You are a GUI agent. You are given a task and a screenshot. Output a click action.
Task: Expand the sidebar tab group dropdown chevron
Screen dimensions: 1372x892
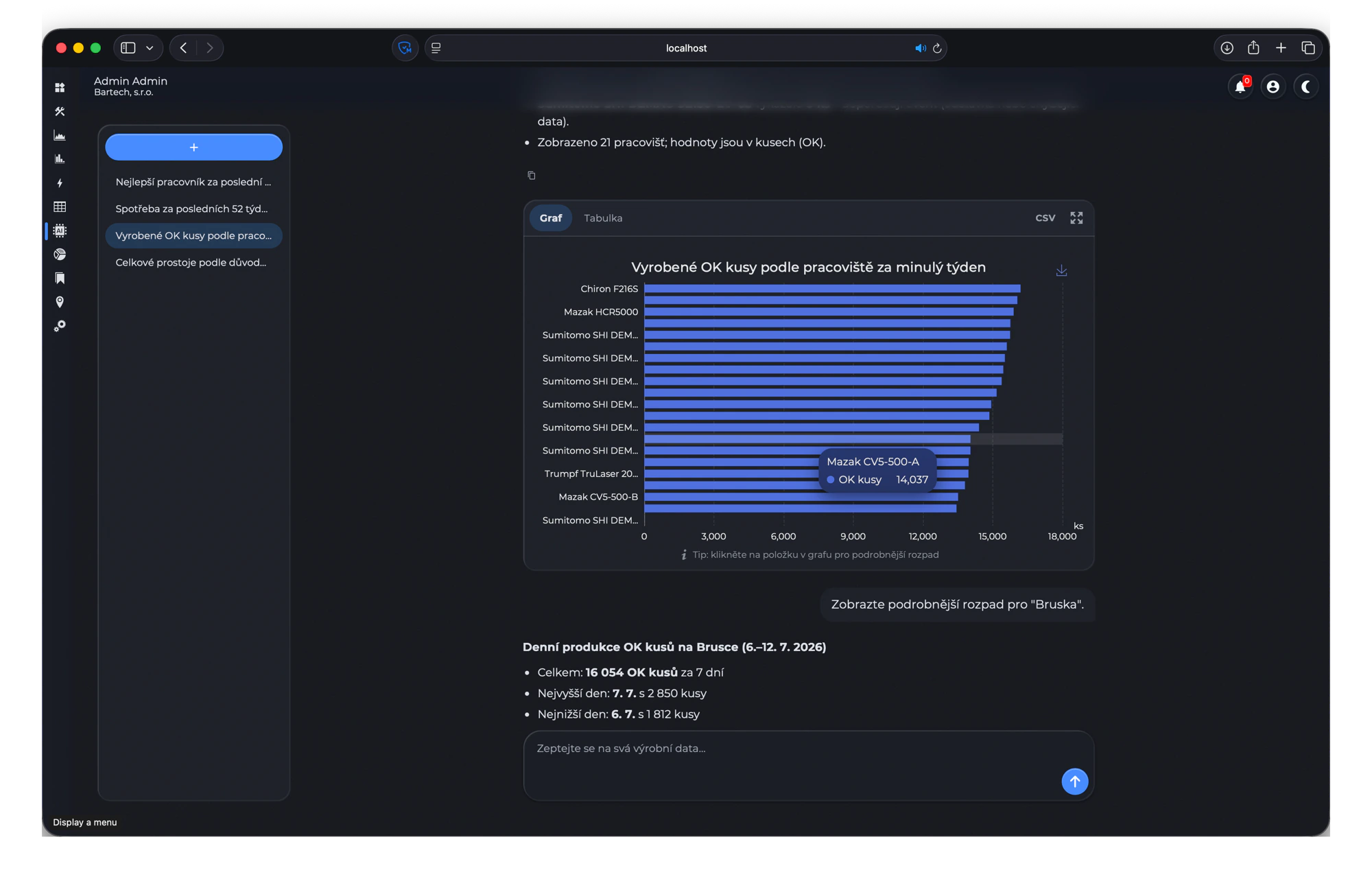click(150, 48)
